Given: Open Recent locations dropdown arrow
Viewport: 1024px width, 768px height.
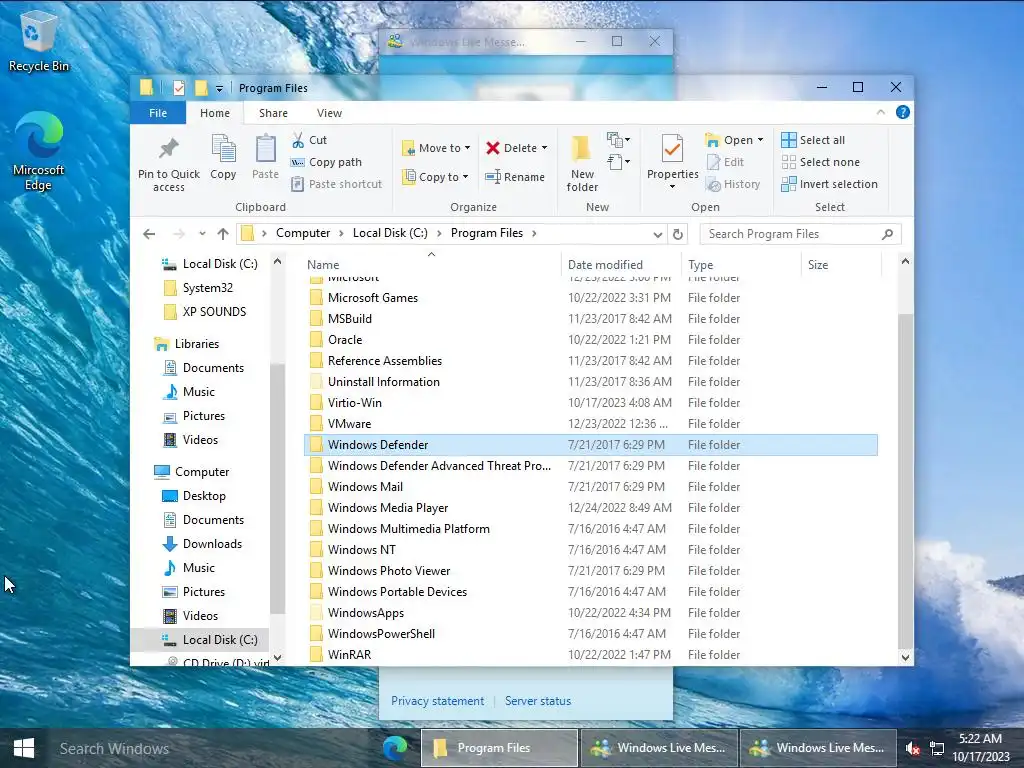Looking at the screenshot, I should [202, 234].
